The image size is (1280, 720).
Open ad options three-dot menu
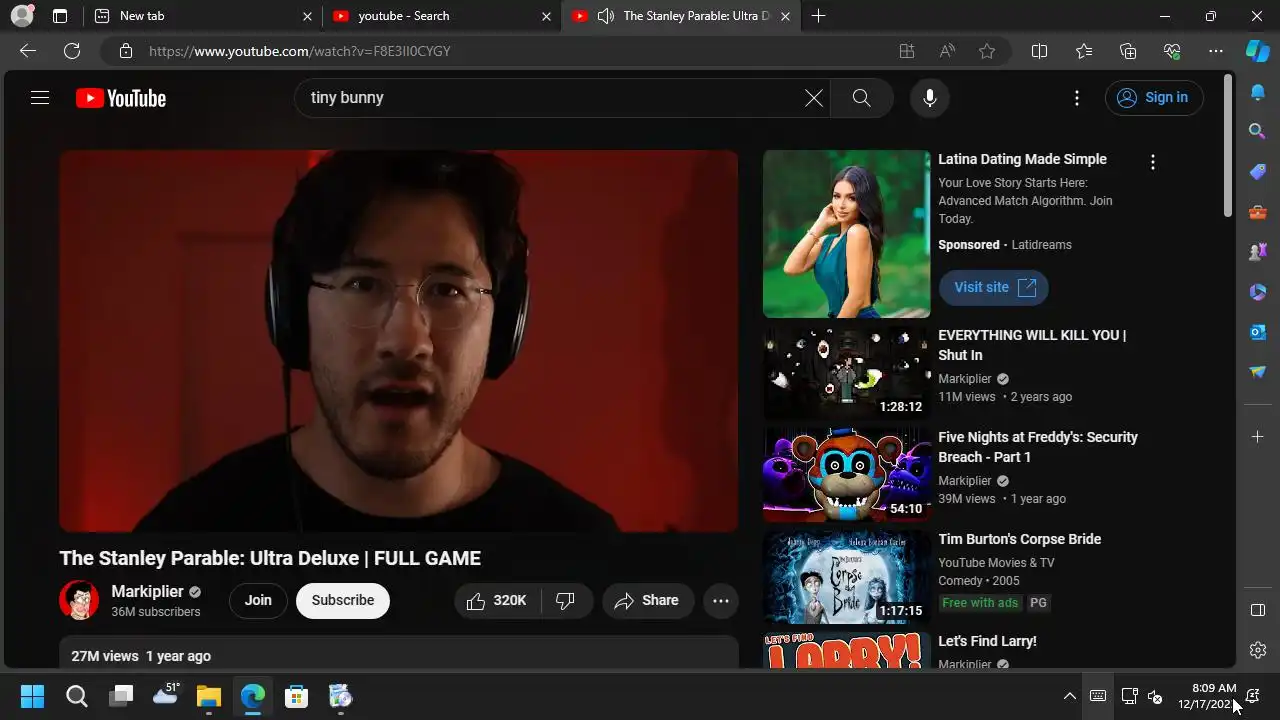pyautogui.click(x=1153, y=162)
